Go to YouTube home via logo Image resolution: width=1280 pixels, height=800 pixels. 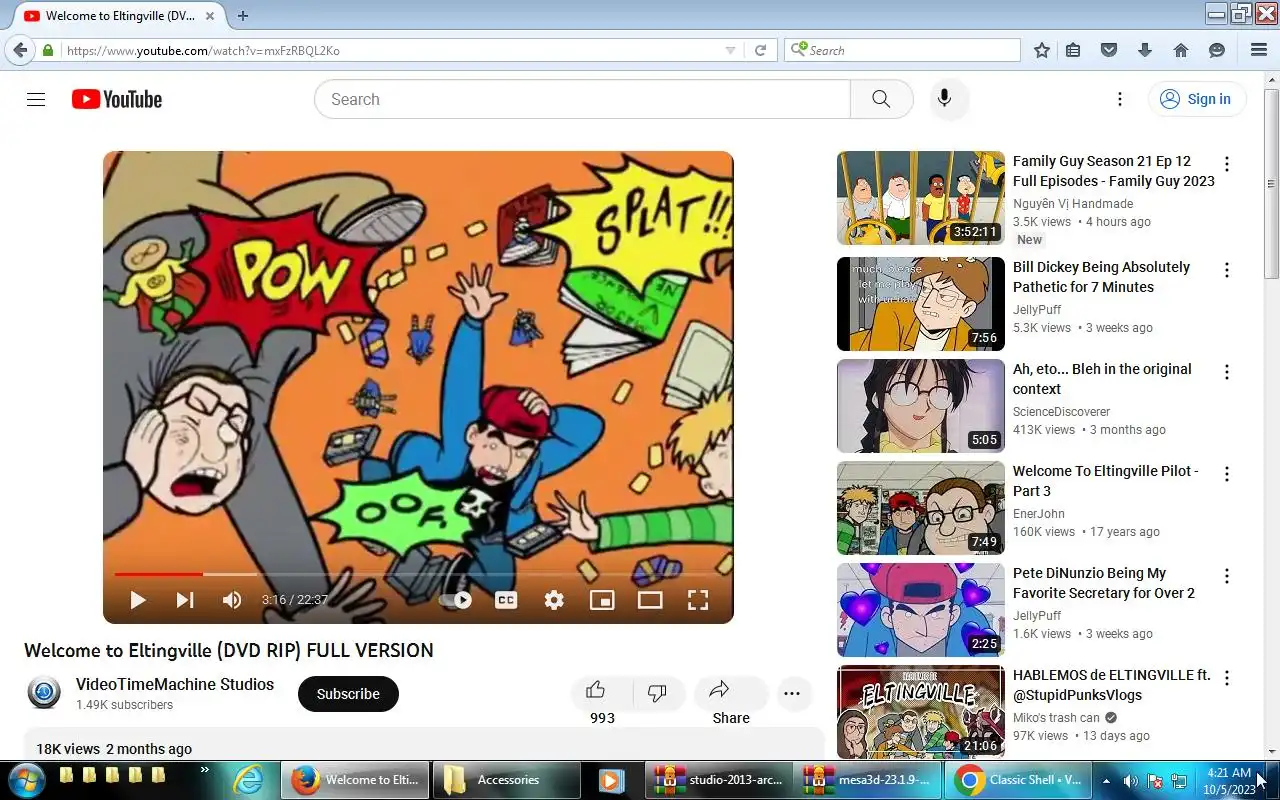click(x=117, y=99)
